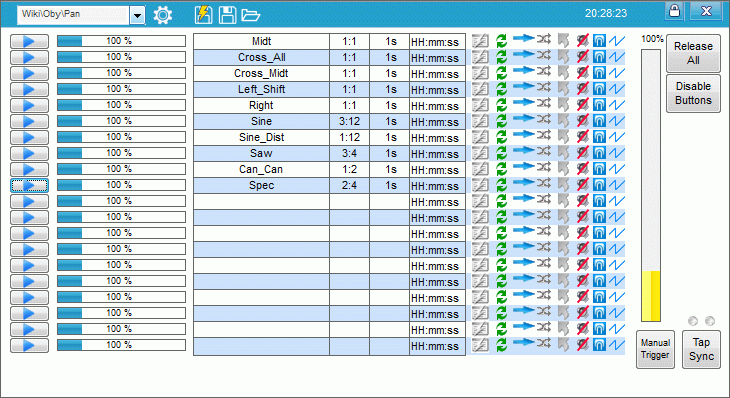Click the Wiki\Oby\Pan combo box field
Image resolution: width=730 pixels, height=398 pixels.
(x=73, y=15)
